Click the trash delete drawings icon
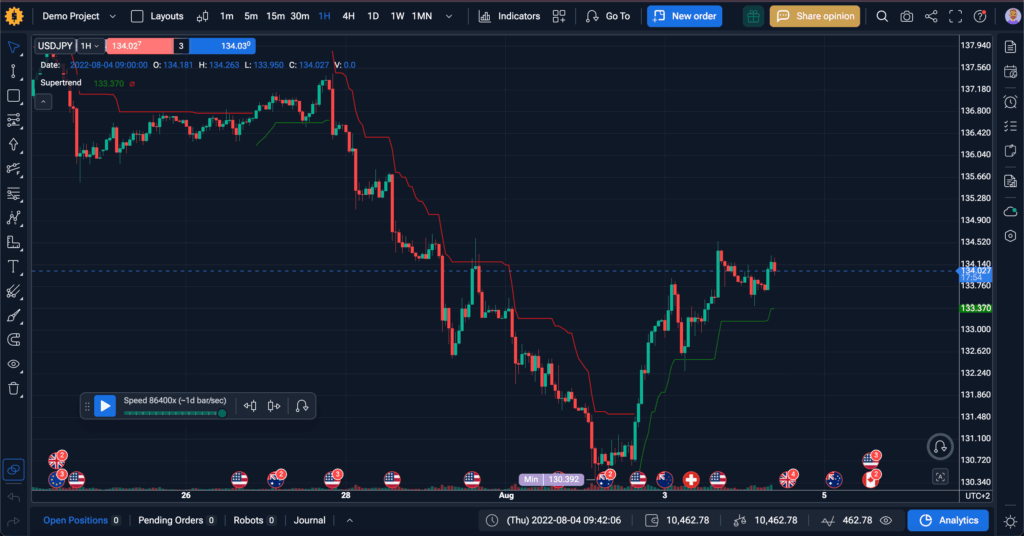The image size is (1024, 536). tap(14, 388)
